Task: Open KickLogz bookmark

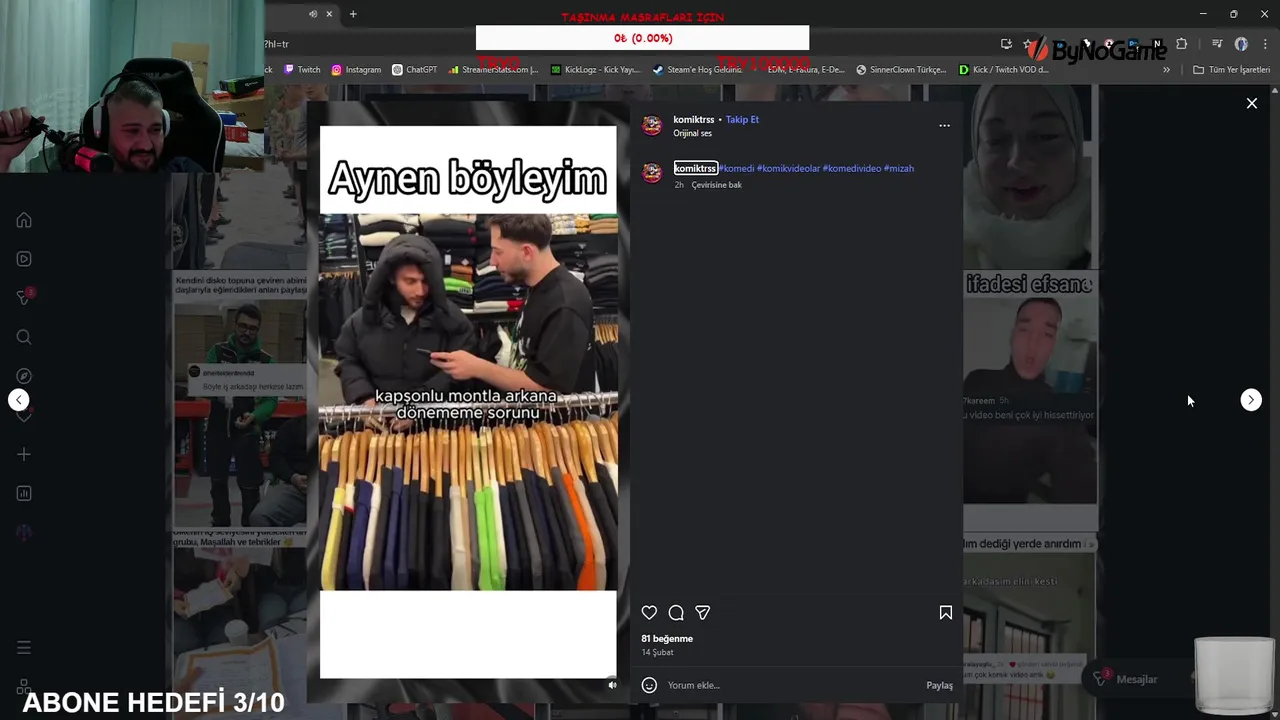Action: click(596, 70)
